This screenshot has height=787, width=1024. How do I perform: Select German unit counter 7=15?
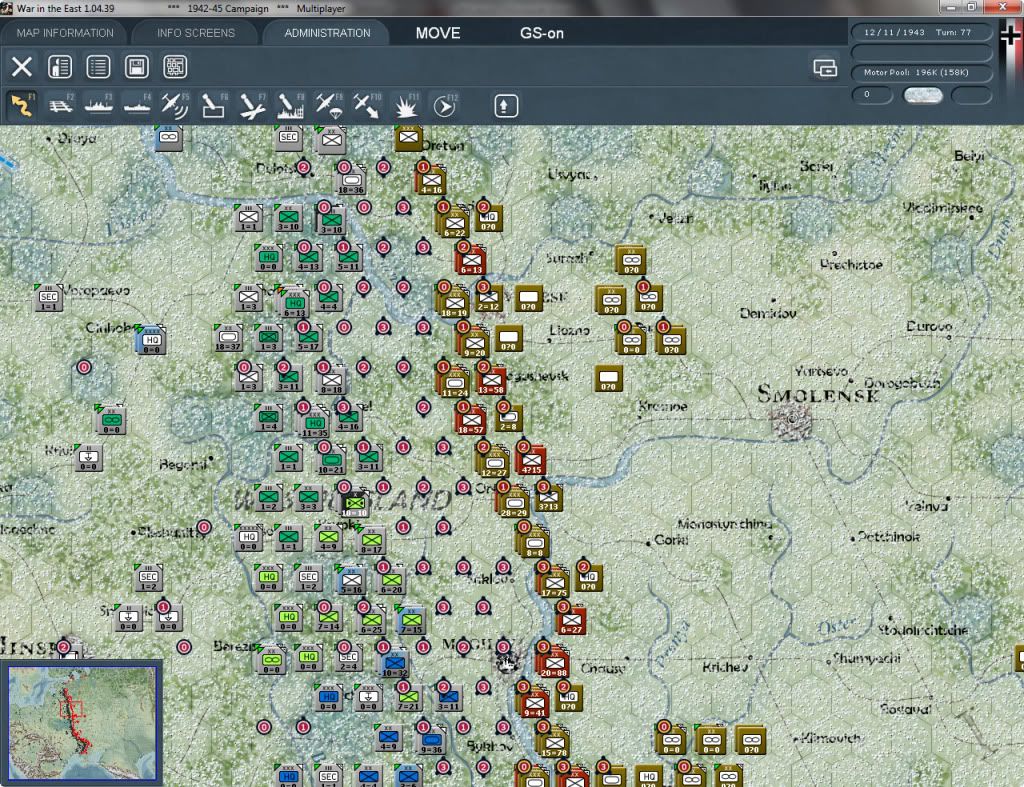pyautogui.click(x=411, y=620)
